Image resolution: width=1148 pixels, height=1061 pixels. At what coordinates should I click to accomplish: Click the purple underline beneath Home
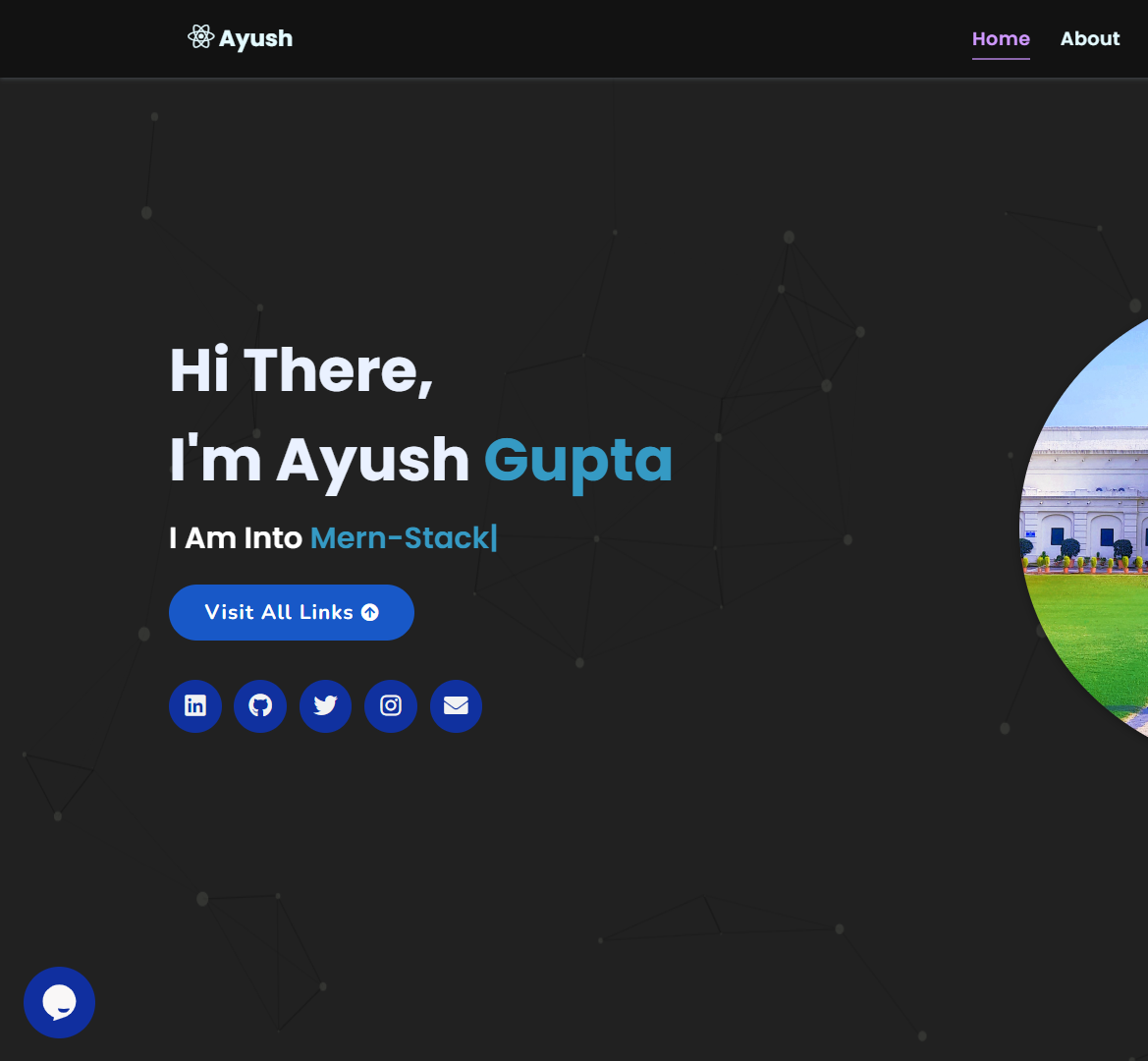click(1001, 58)
